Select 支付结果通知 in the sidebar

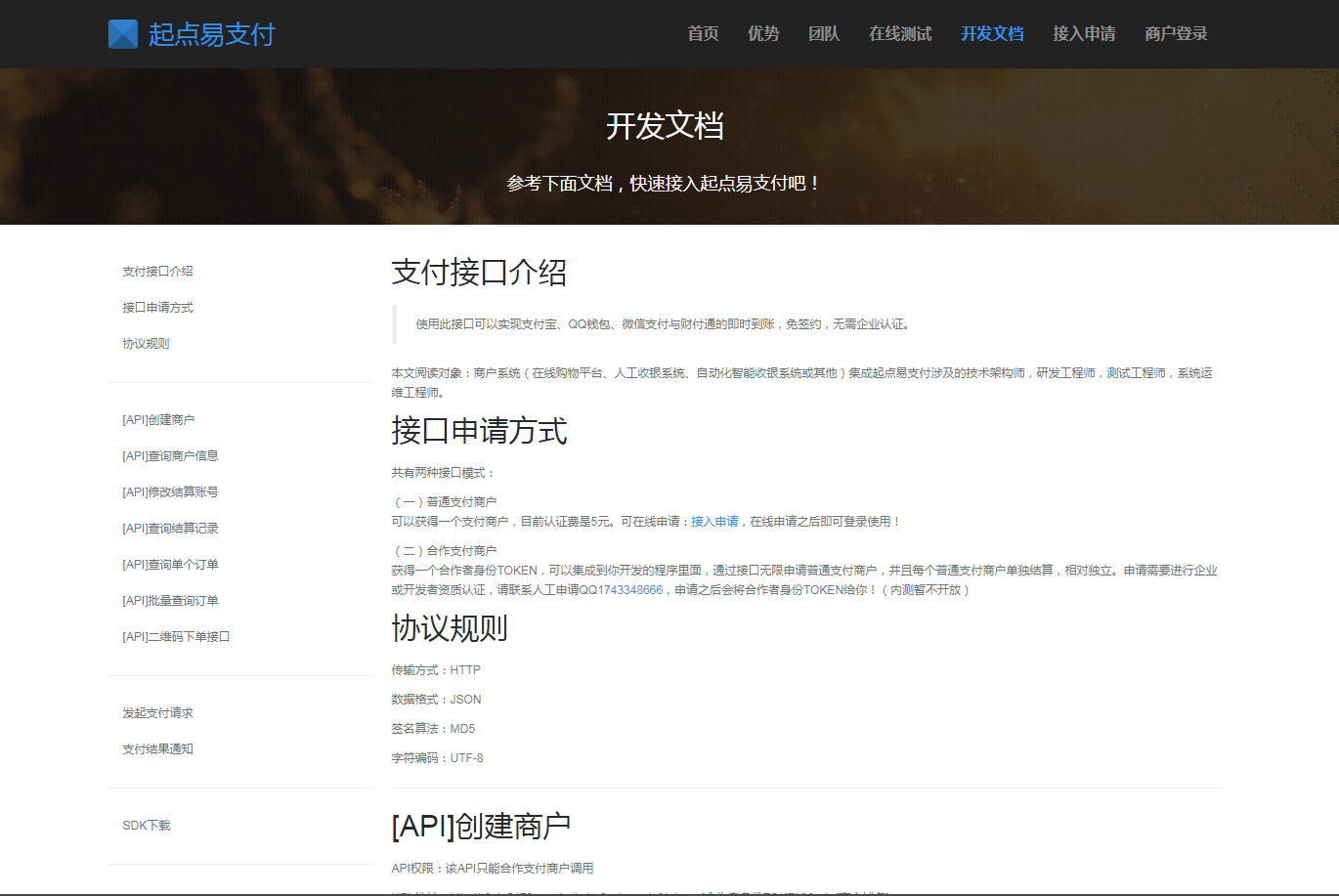157,748
